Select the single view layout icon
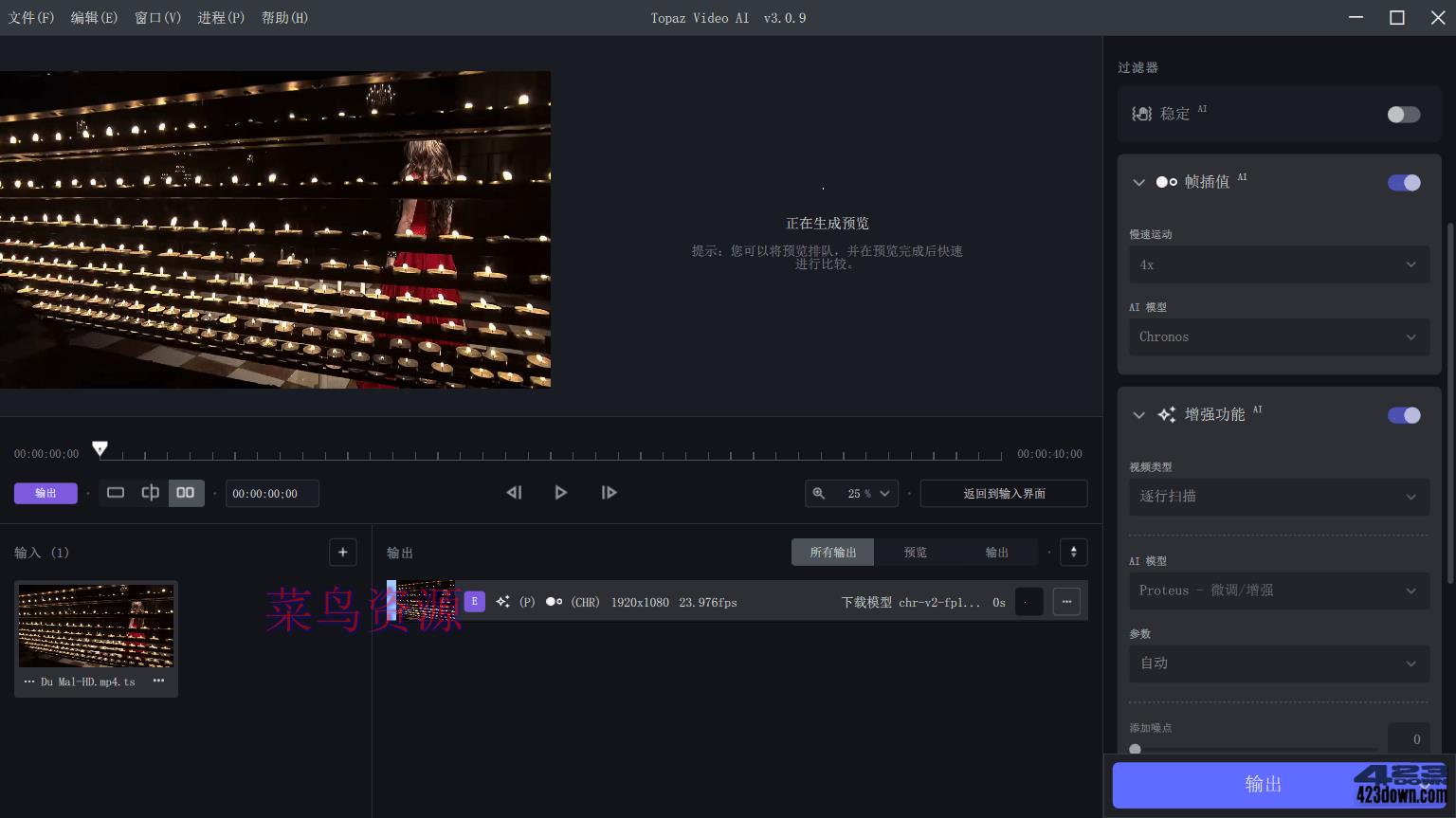 (116, 493)
